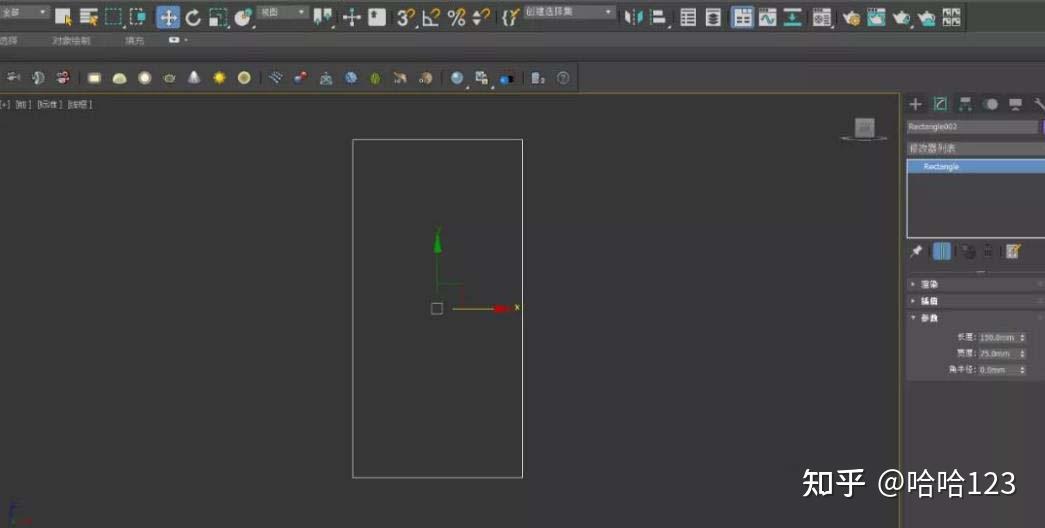Open the Hierarchy panel tab

click(965, 104)
